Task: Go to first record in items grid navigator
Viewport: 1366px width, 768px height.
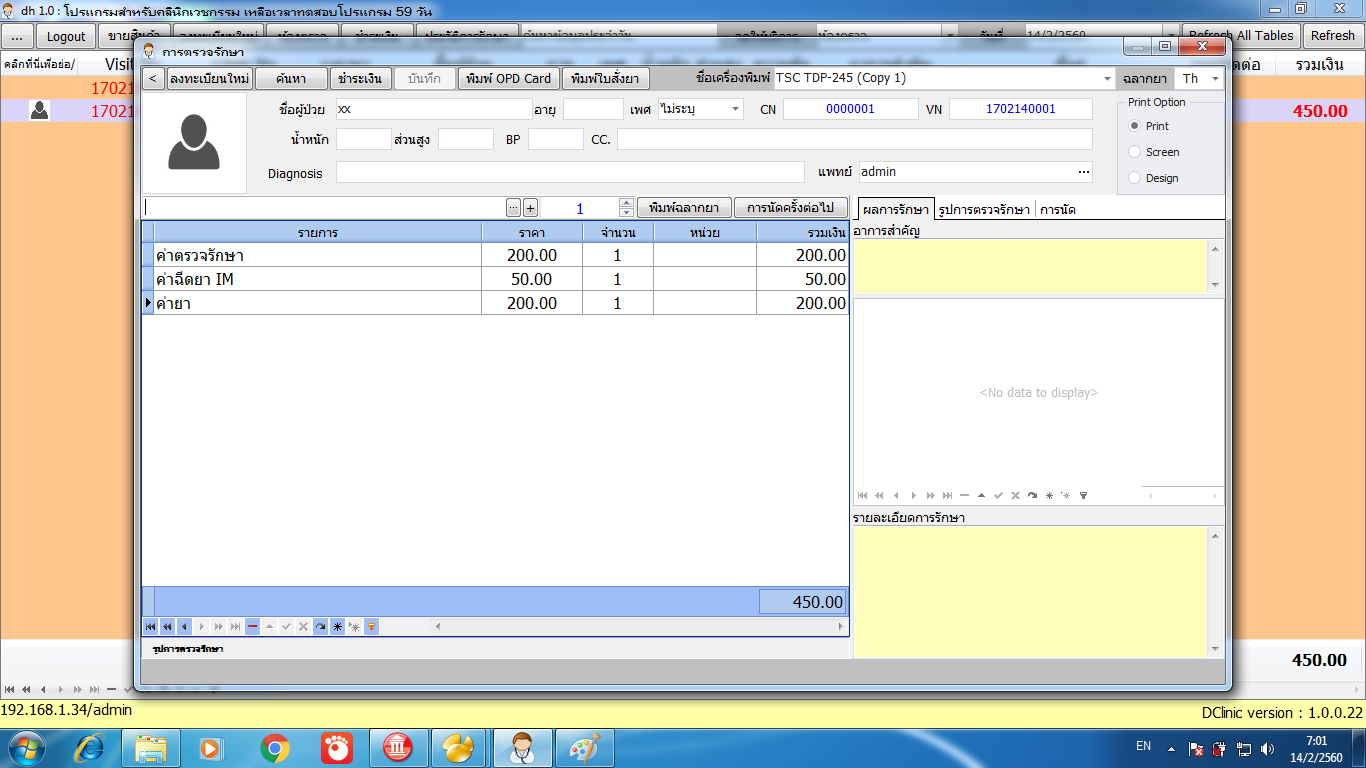Action: [x=151, y=626]
